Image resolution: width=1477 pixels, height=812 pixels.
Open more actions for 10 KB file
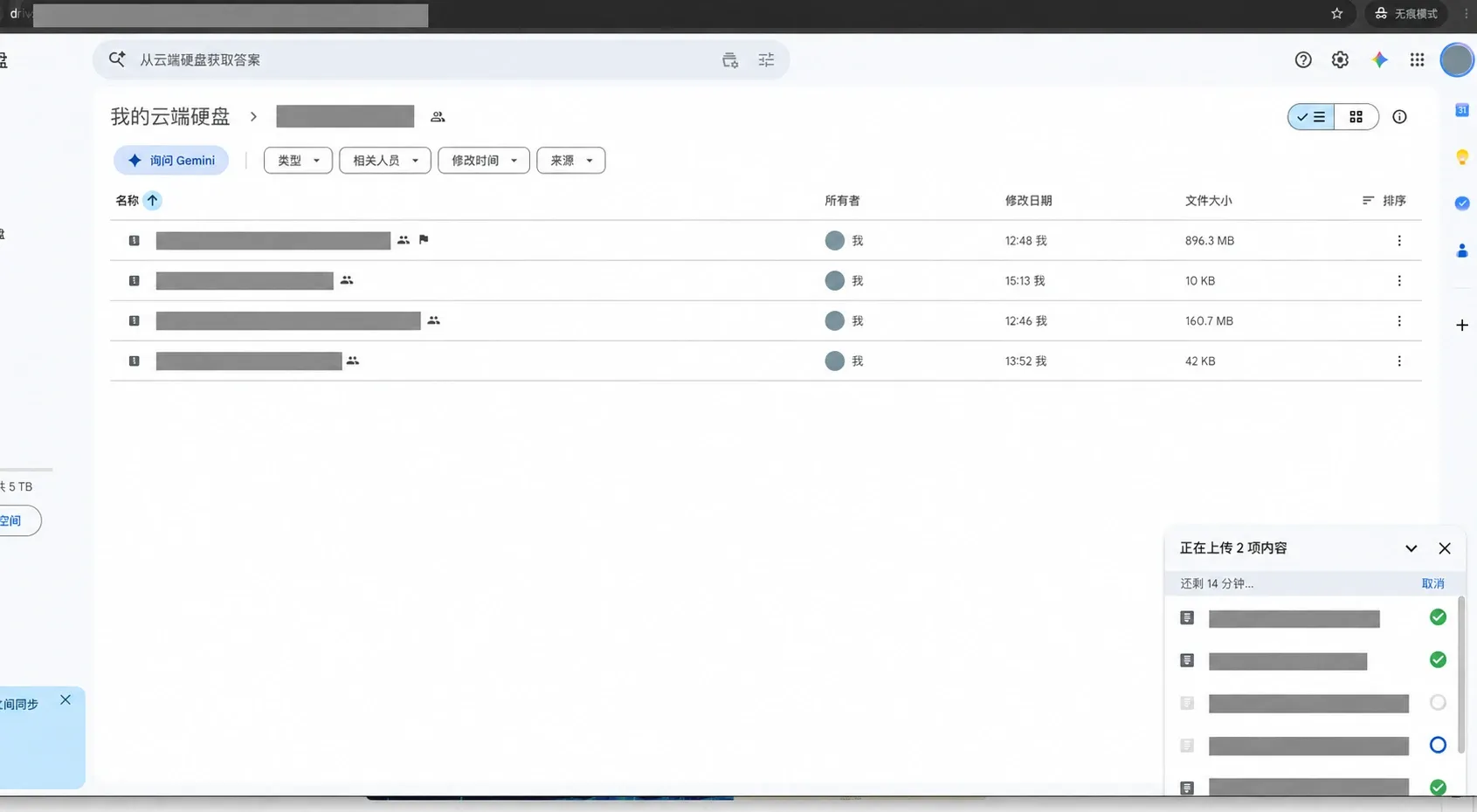click(x=1398, y=280)
